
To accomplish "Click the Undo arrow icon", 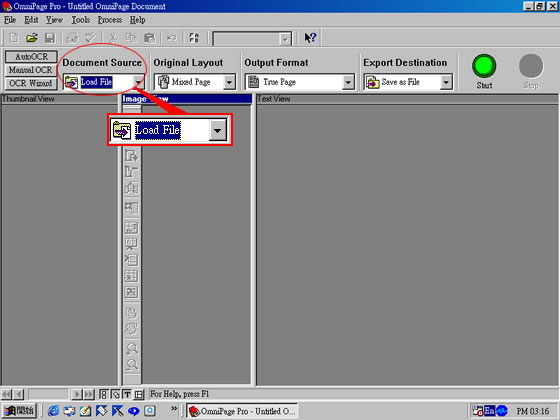I will coord(172,38).
